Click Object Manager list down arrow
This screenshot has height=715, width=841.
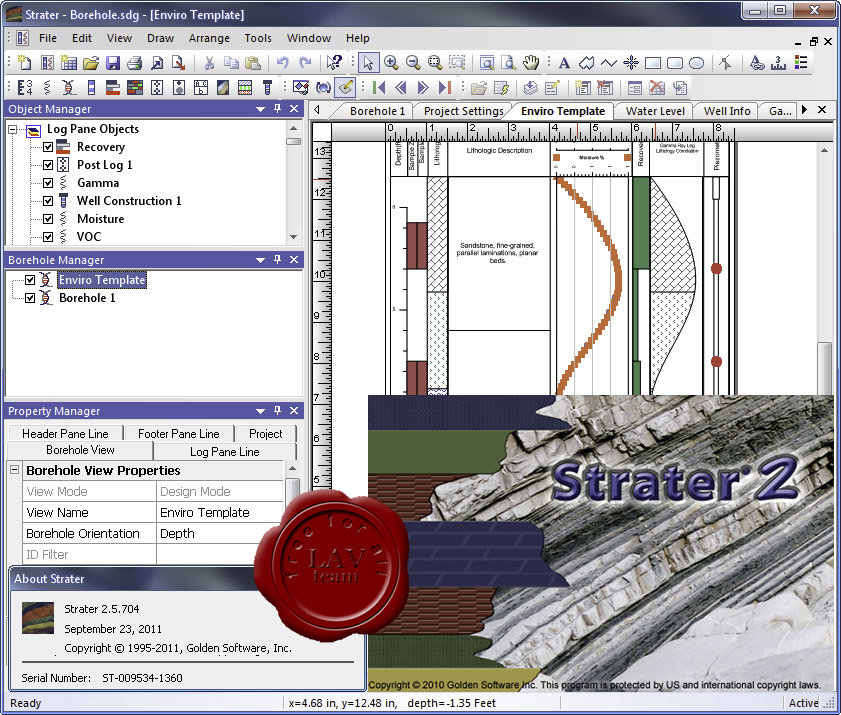(293, 237)
